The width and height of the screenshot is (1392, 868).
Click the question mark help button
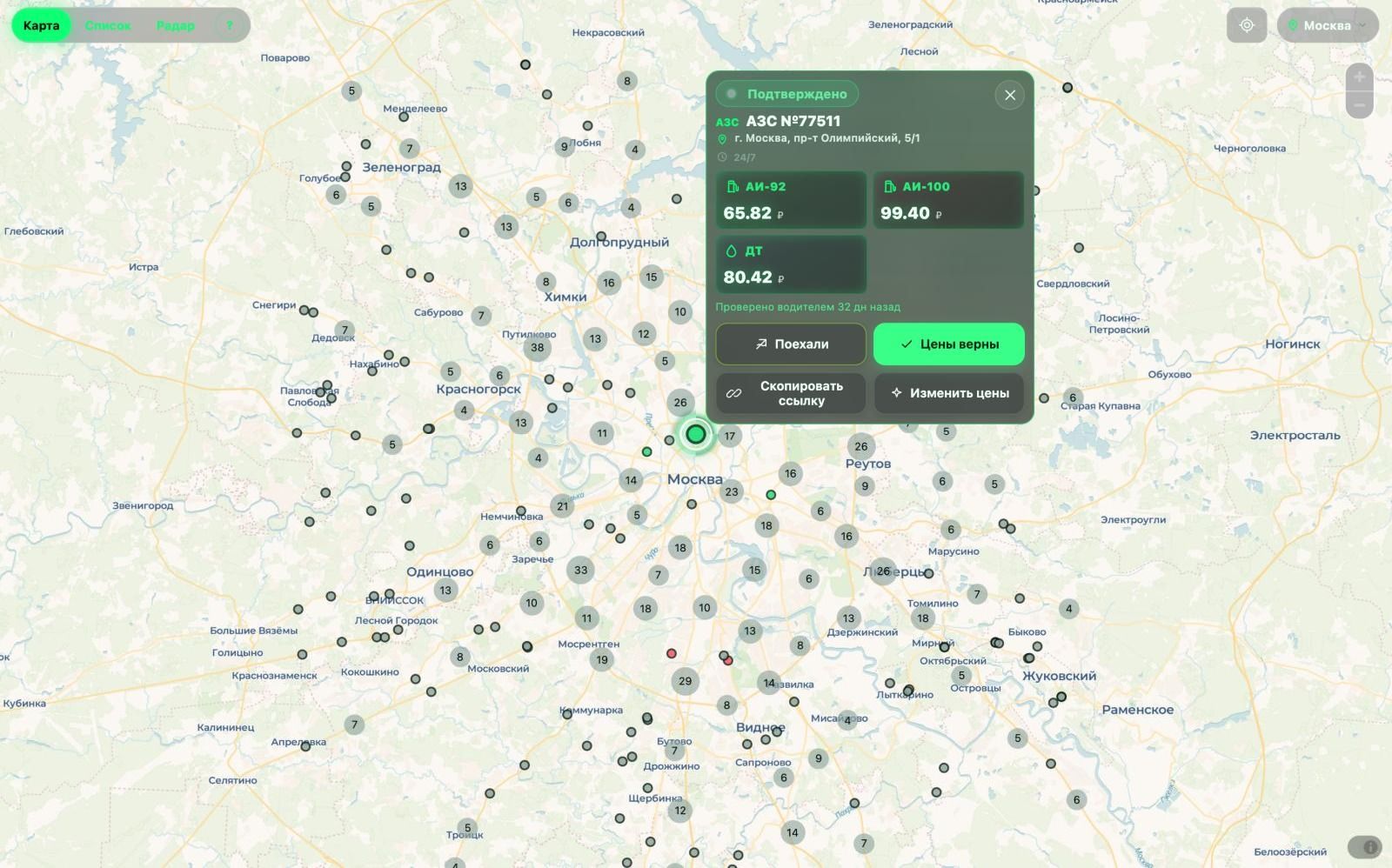point(230,25)
